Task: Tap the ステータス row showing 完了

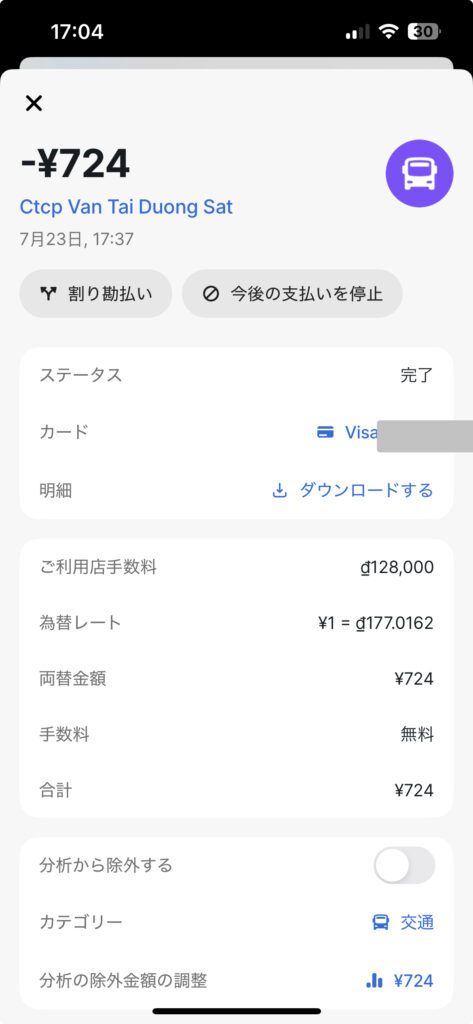Action: [x=236, y=376]
